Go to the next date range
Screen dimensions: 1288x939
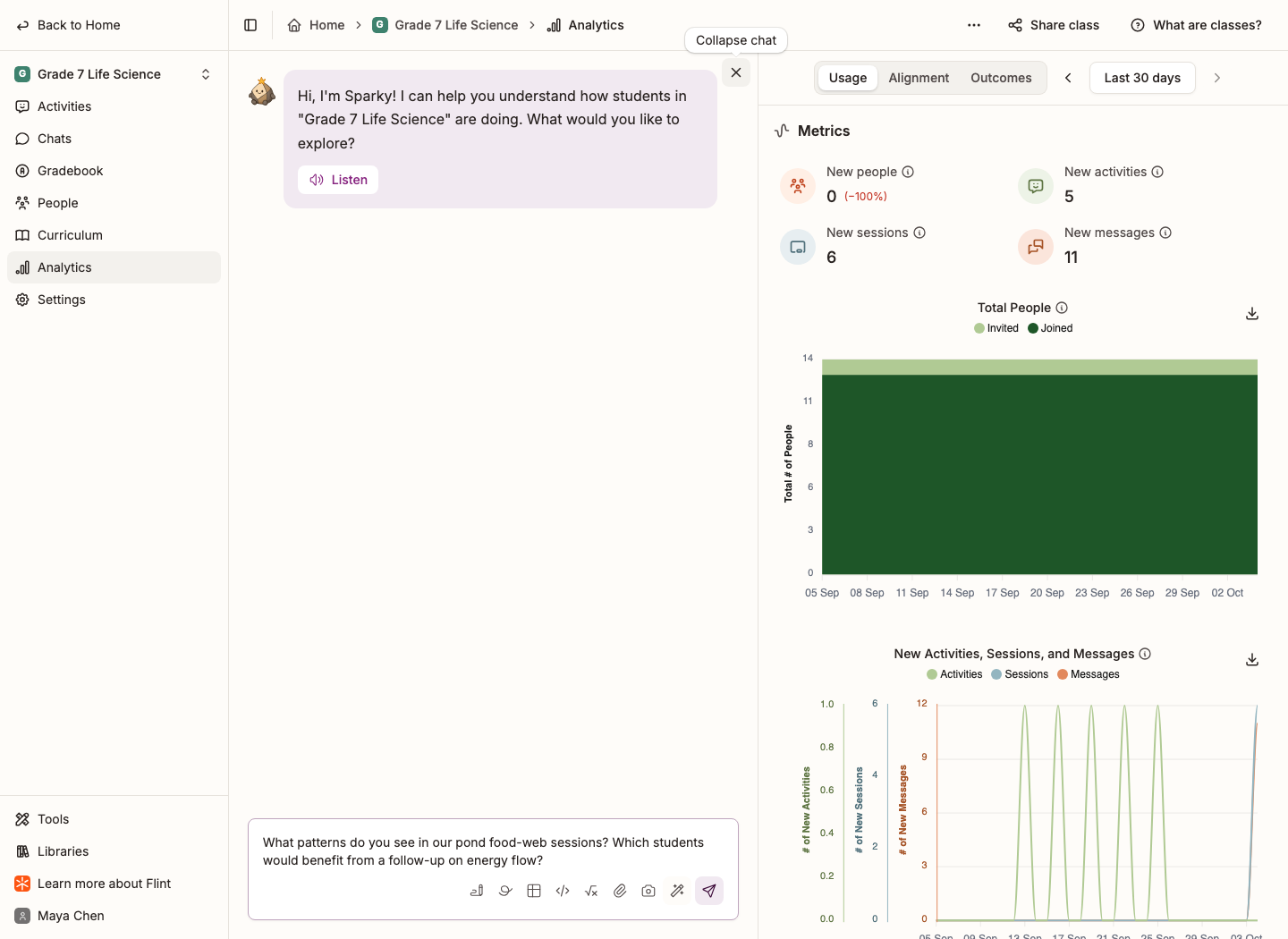[1217, 78]
